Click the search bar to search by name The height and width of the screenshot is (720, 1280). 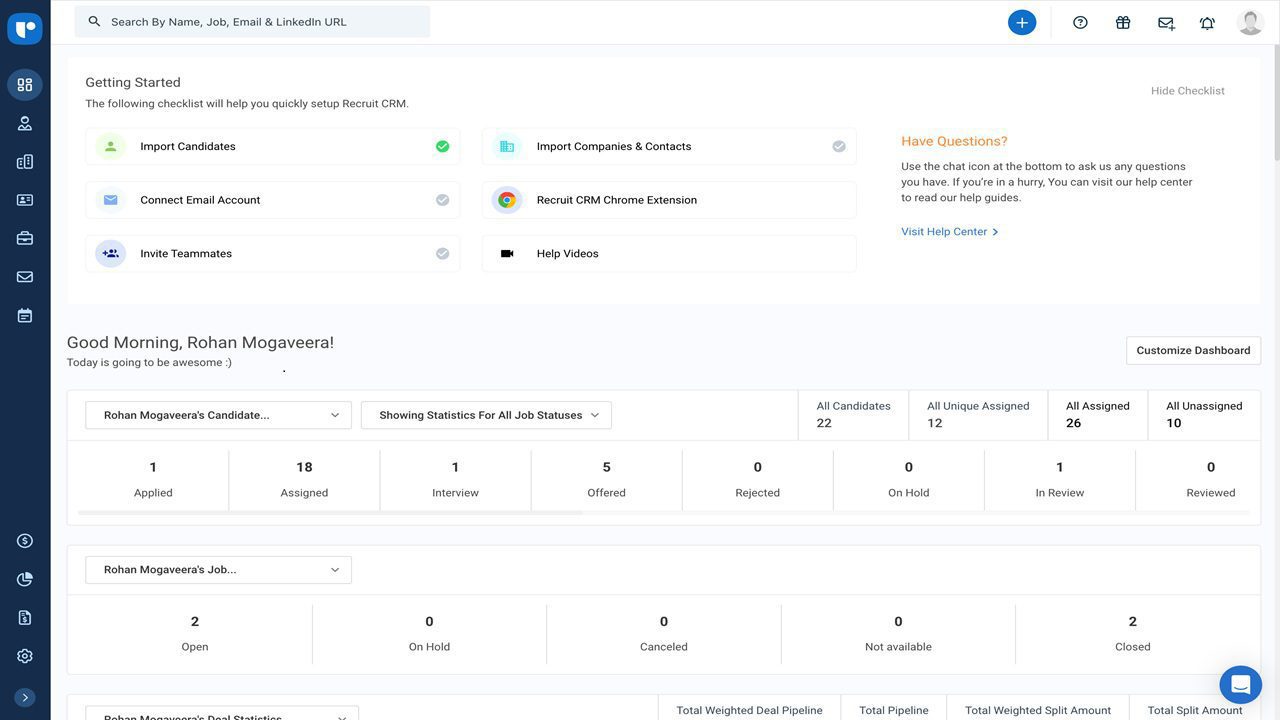[x=252, y=19]
